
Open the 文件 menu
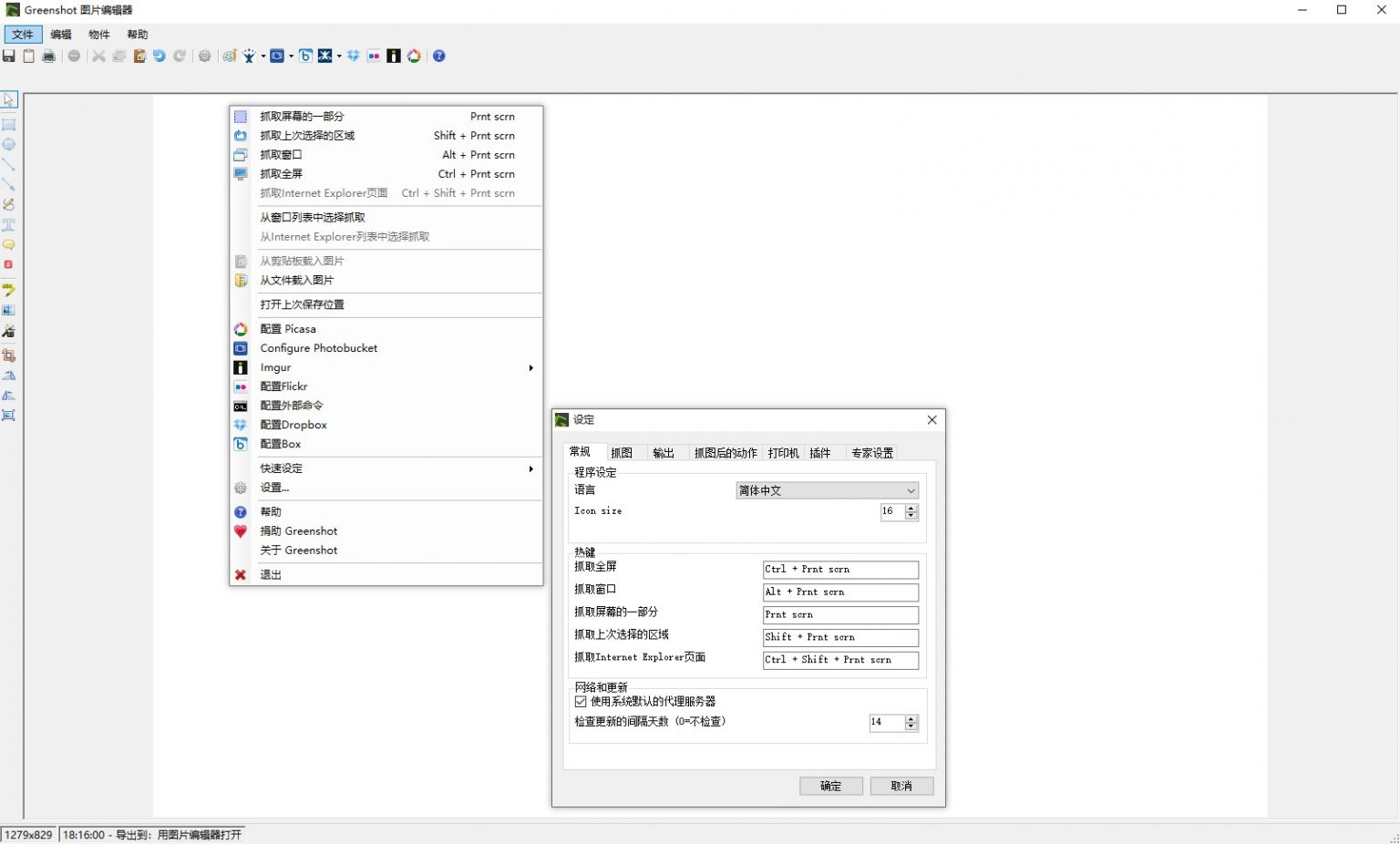coord(23,35)
